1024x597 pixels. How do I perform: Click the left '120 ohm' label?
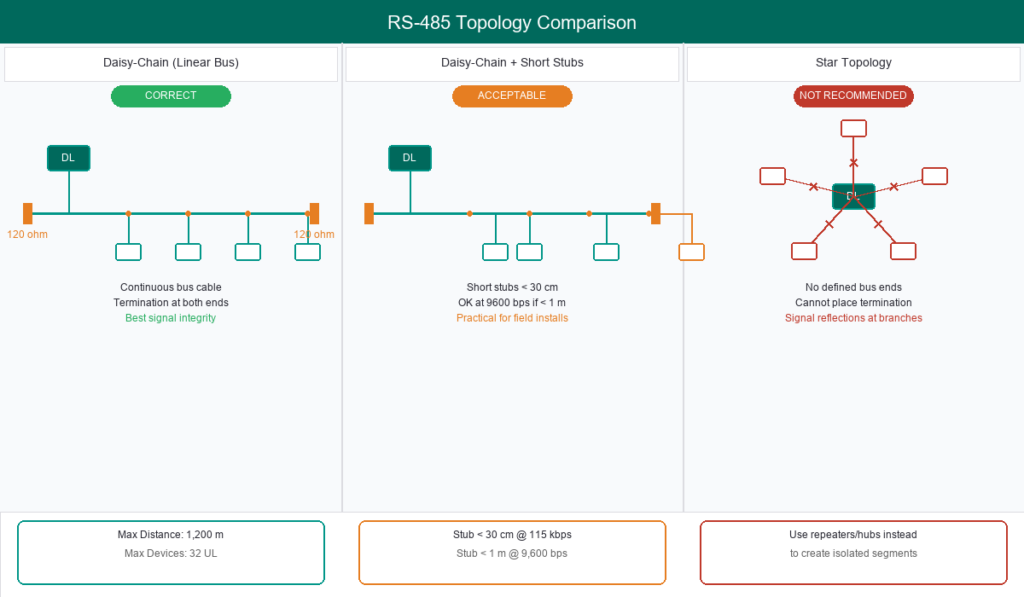click(27, 234)
